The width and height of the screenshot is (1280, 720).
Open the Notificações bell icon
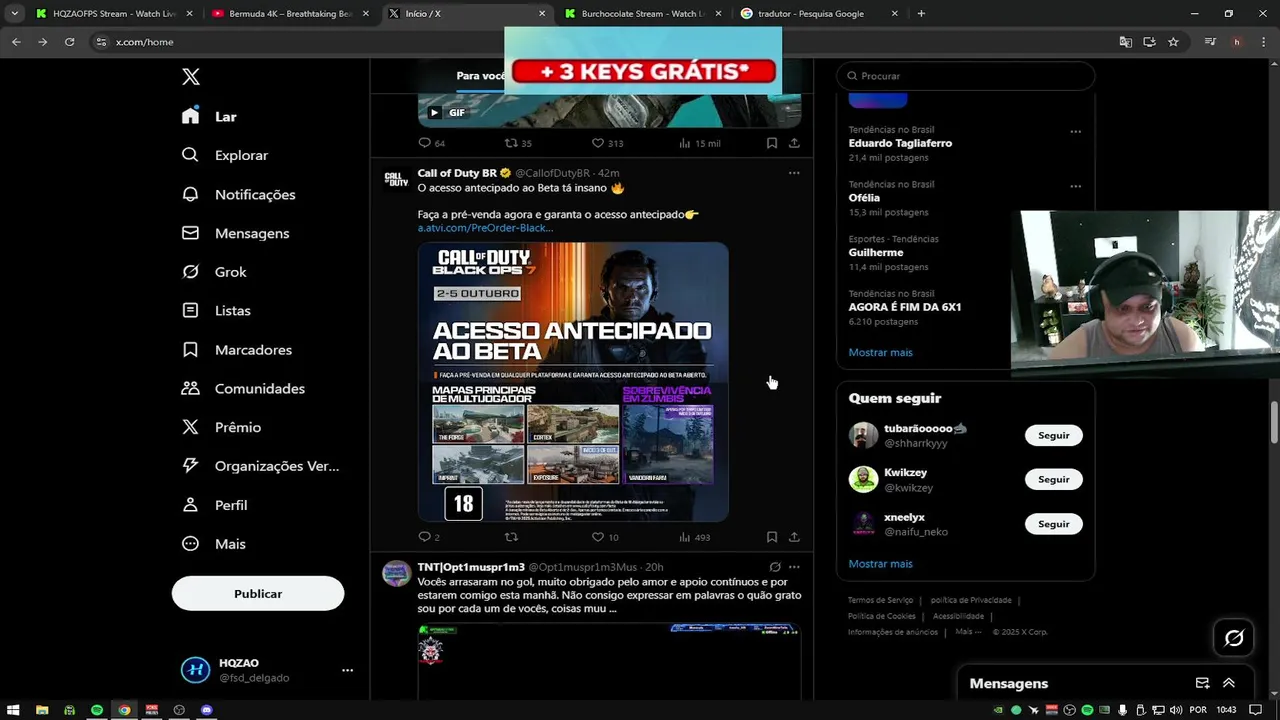coord(190,194)
